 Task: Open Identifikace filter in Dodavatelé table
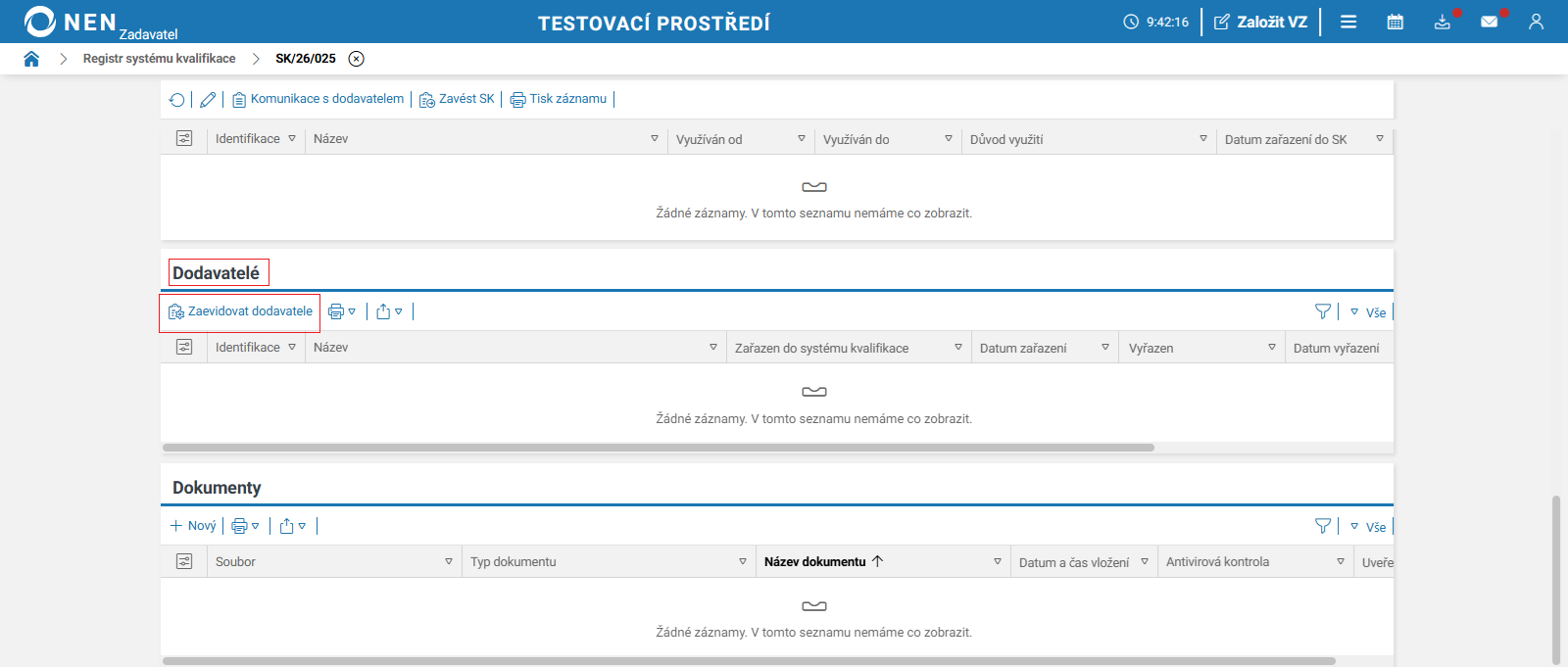coord(292,347)
